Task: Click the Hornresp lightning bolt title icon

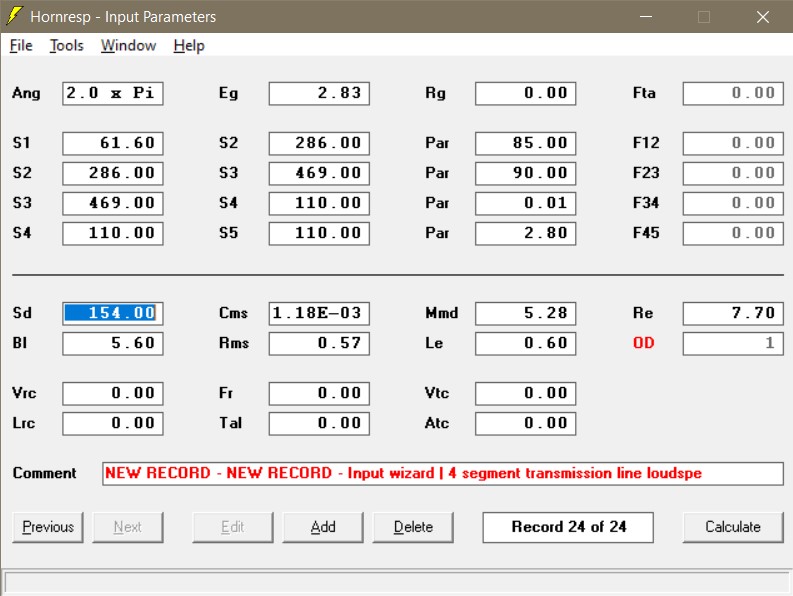Action: 15,16
